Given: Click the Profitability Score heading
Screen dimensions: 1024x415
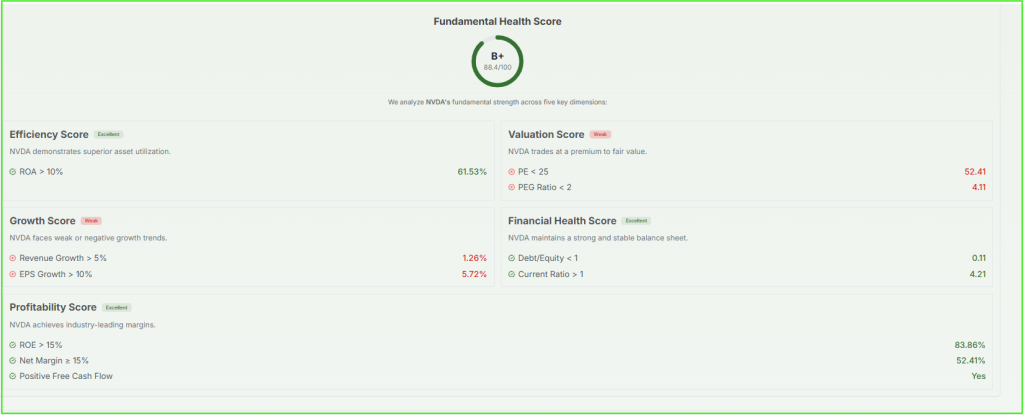Looking at the screenshot, I should tap(53, 307).
